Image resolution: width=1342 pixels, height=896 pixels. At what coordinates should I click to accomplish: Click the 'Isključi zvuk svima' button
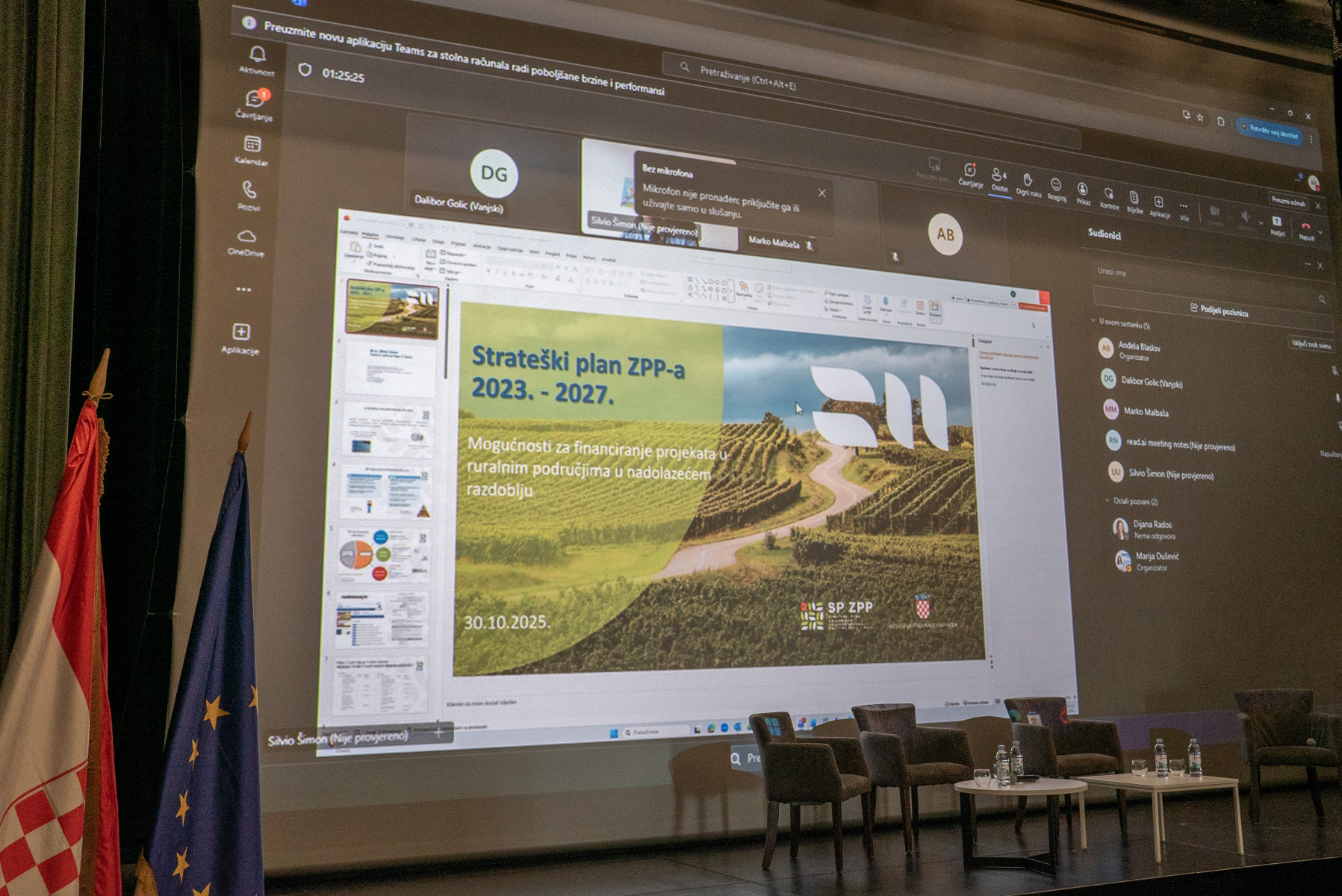click(1311, 344)
